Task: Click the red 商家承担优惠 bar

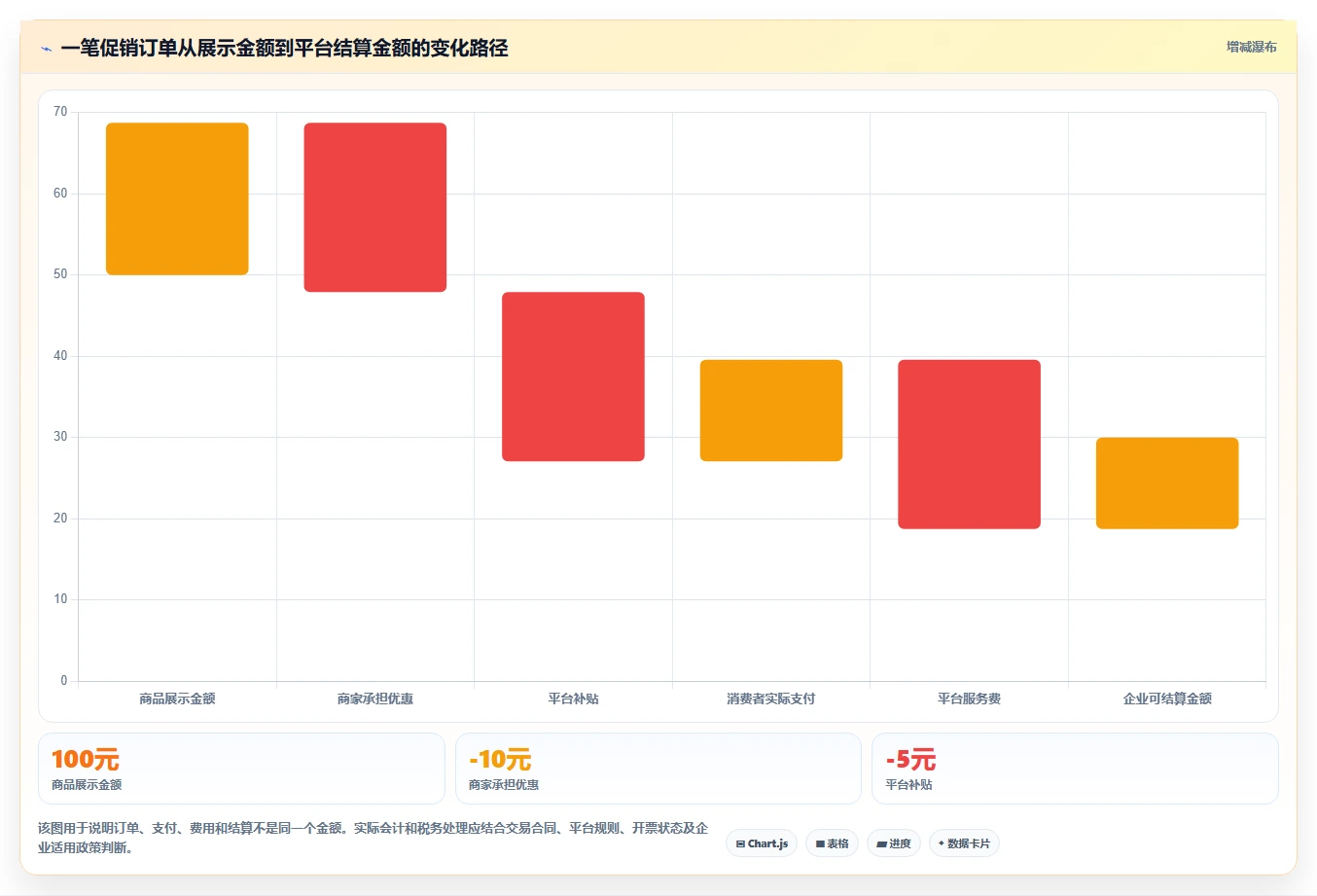Action: point(375,207)
